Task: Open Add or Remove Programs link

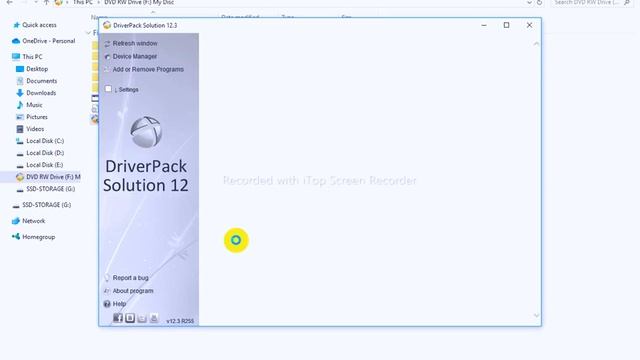Action: [148, 69]
